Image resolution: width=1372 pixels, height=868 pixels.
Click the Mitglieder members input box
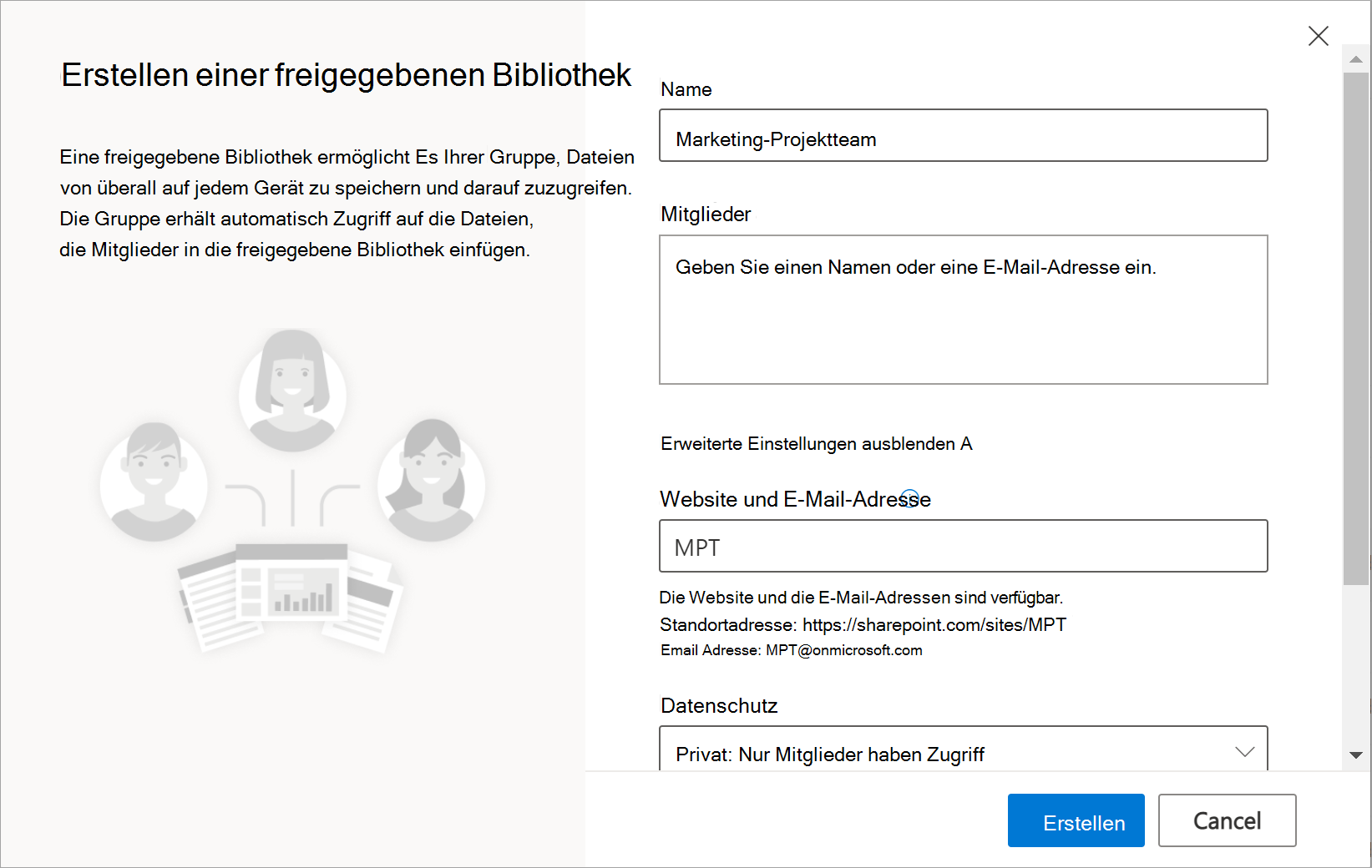tap(963, 310)
